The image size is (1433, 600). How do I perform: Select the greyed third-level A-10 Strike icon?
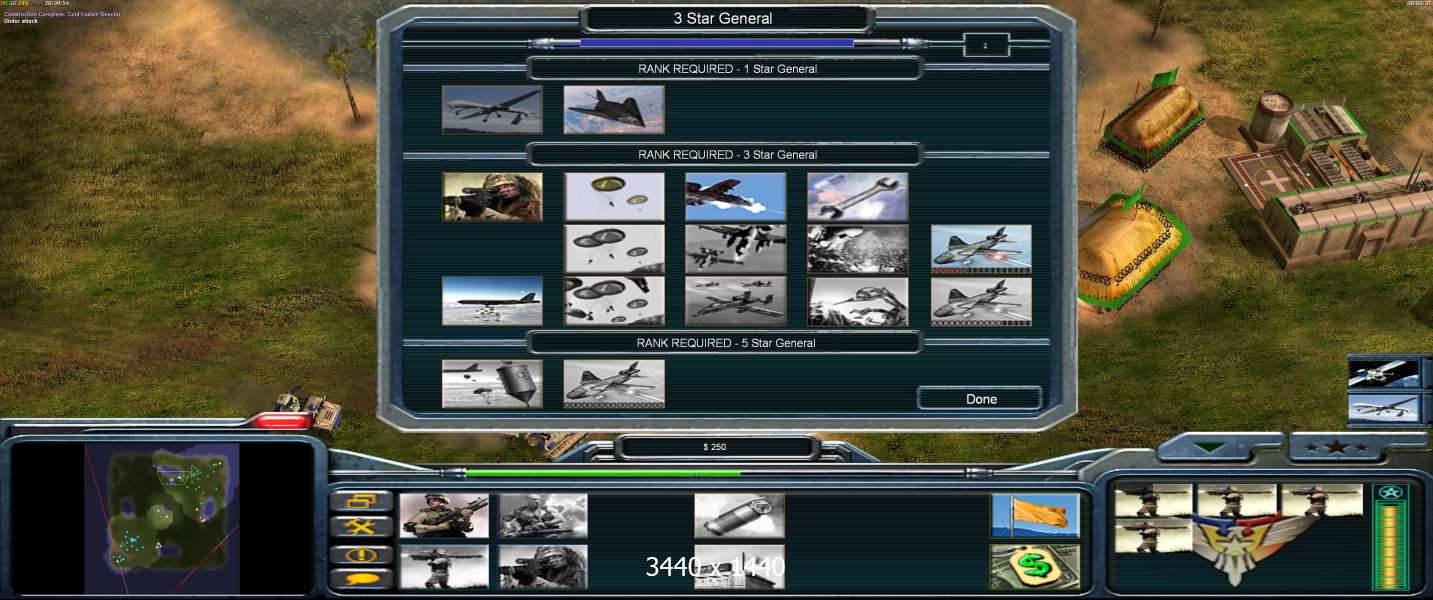coord(736,301)
